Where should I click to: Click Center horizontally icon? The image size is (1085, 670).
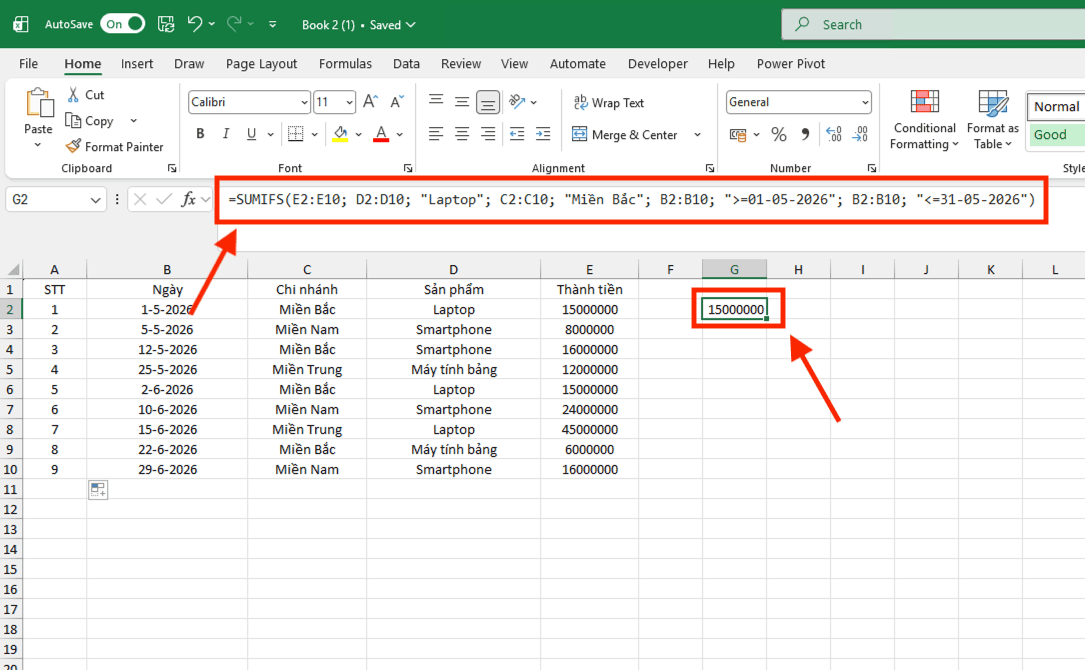point(462,134)
